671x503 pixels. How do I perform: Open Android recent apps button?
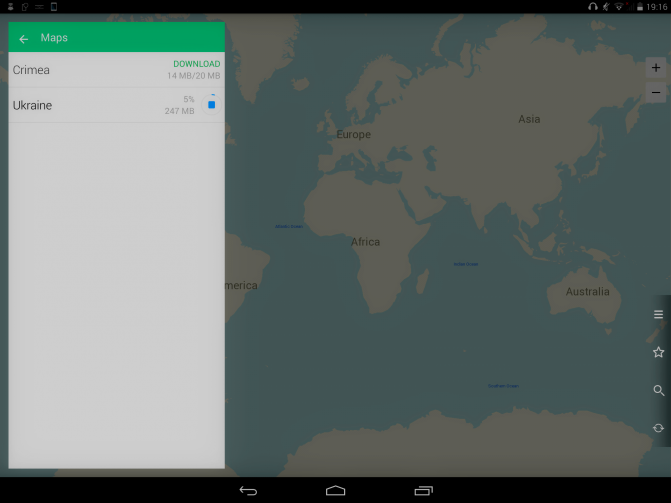[423, 491]
